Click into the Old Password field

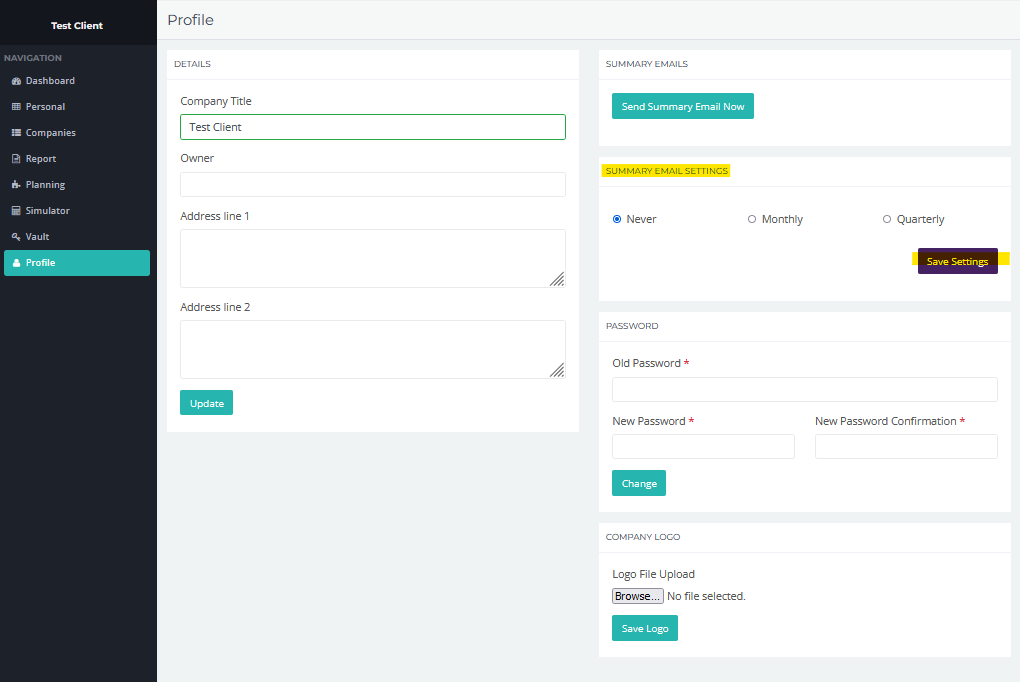[x=804, y=389]
